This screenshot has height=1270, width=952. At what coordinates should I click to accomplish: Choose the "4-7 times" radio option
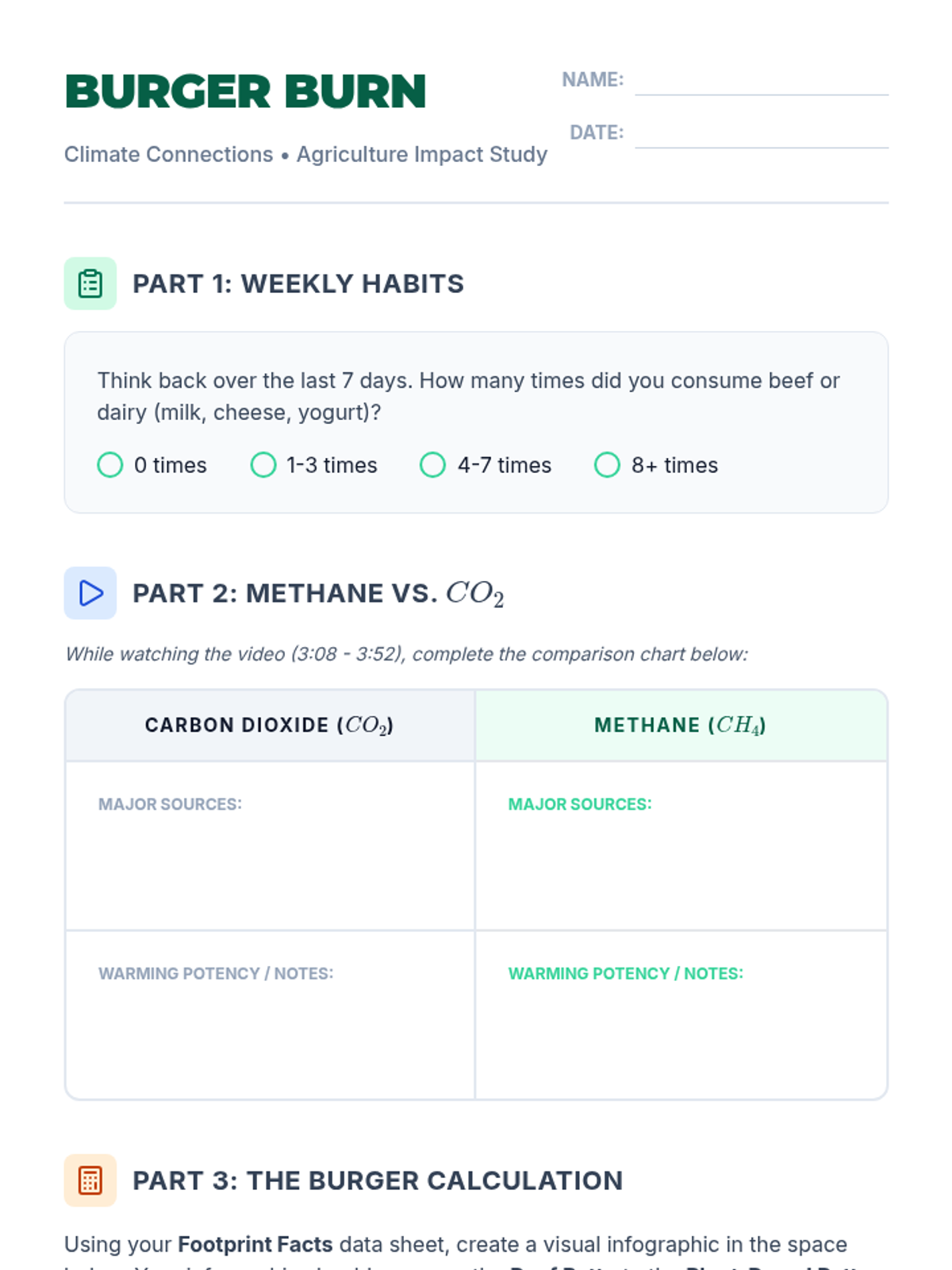coord(432,465)
